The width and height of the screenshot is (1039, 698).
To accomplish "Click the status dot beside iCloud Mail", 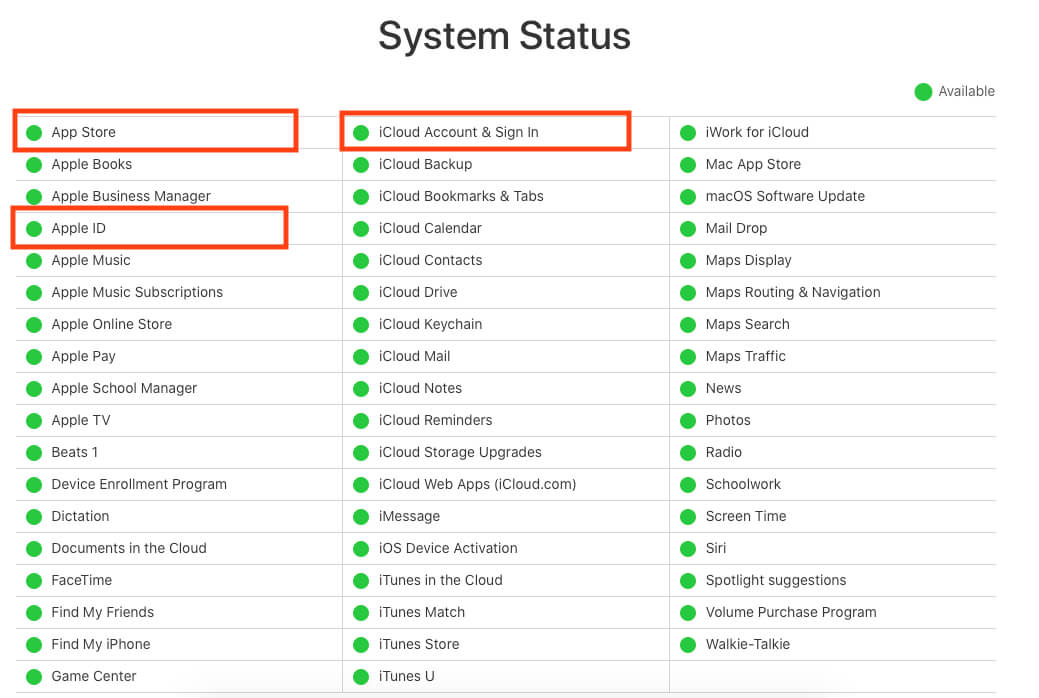I will coord(361,357).
